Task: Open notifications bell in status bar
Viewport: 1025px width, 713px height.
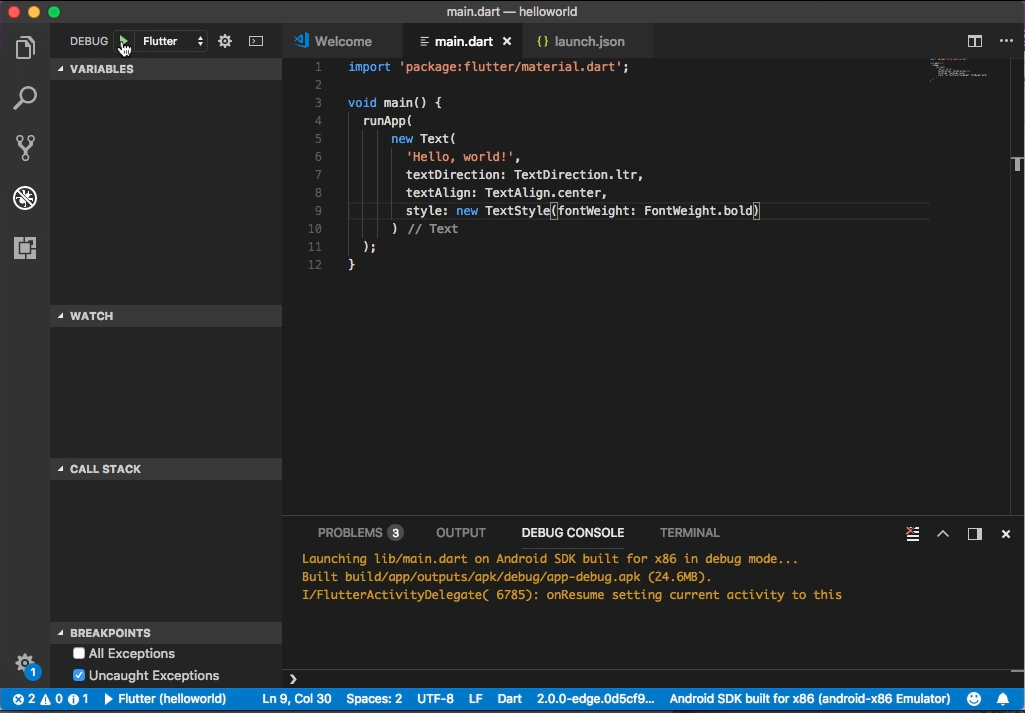Action: pyautogui.click(x=1003, y=699)
